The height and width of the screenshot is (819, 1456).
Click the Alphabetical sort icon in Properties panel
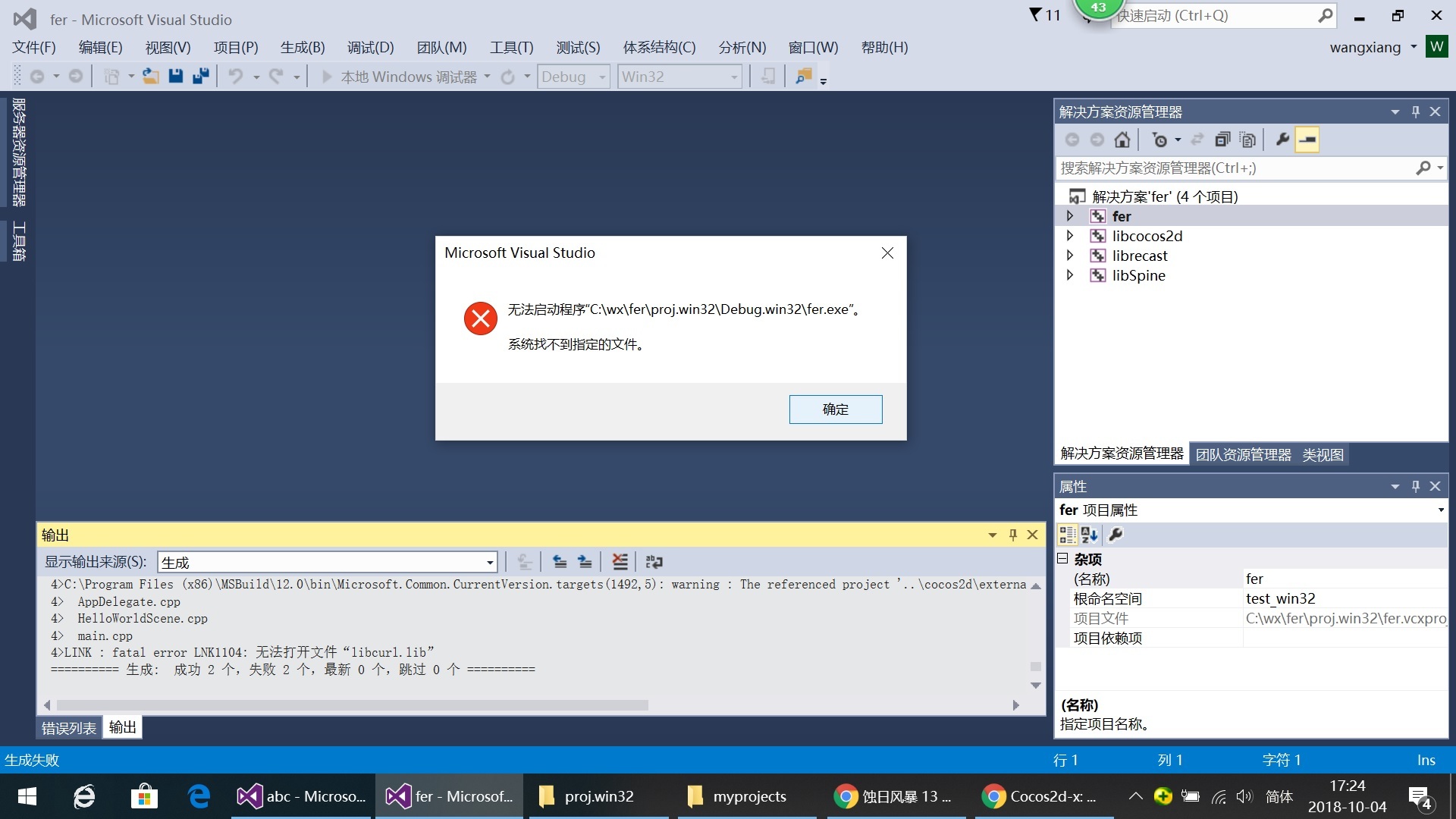1090,535
